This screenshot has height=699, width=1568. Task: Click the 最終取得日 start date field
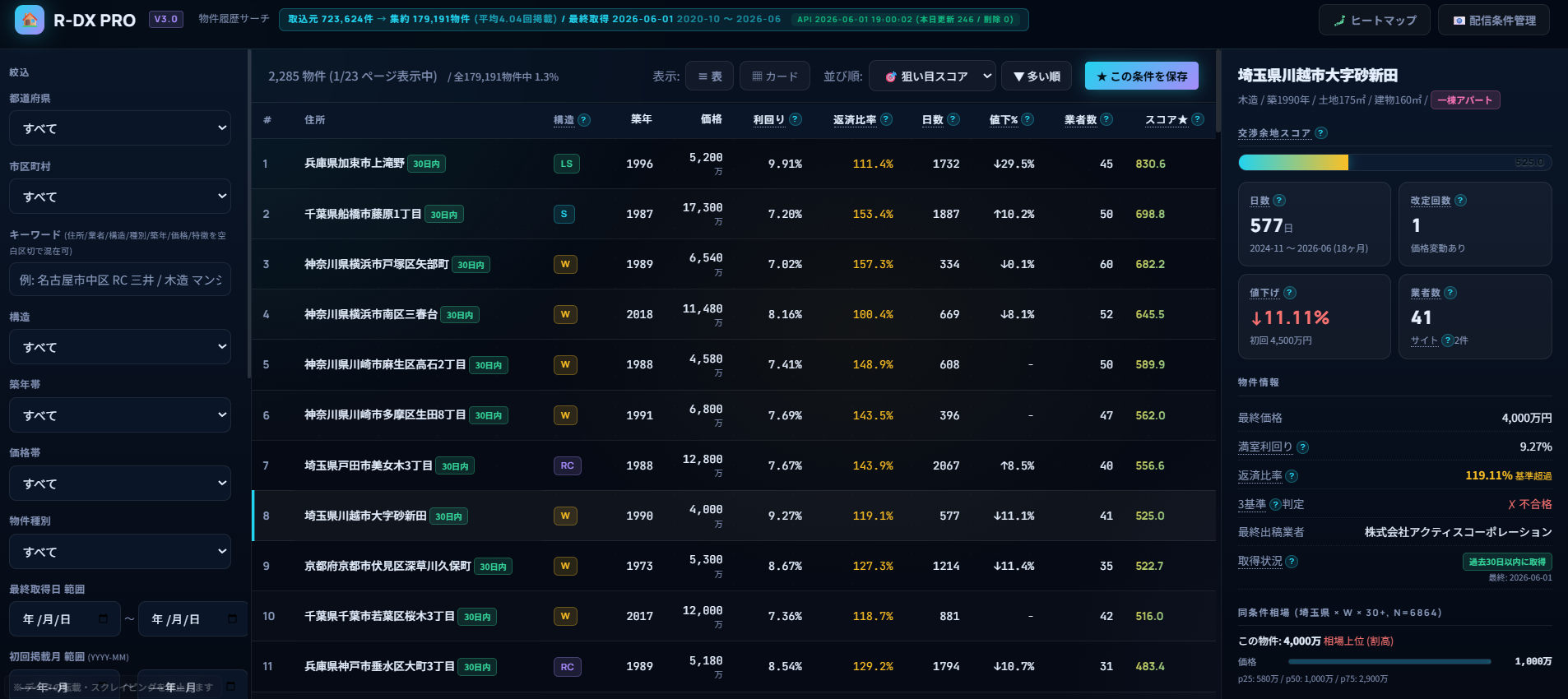click(64, 619)
